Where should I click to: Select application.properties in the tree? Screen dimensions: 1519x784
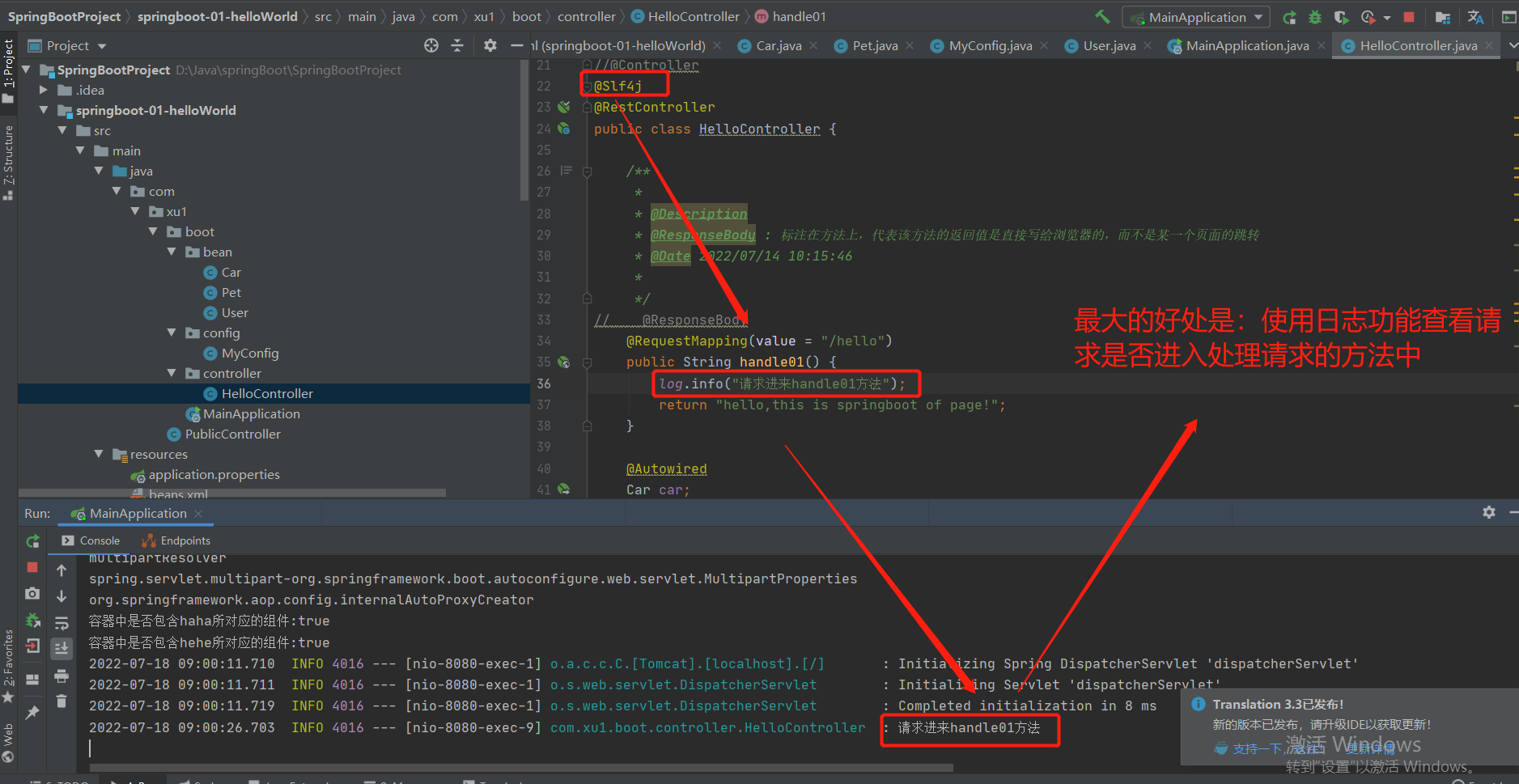[214, 474]
